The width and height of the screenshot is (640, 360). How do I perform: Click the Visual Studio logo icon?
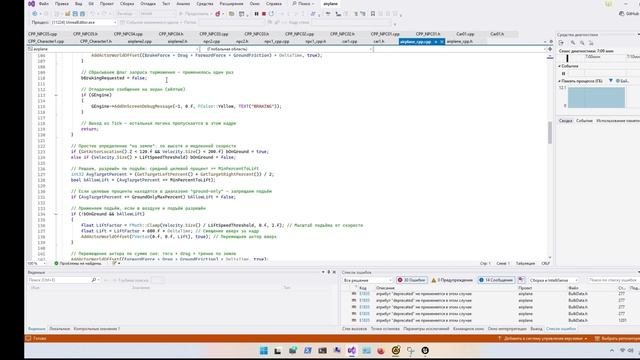31,4
